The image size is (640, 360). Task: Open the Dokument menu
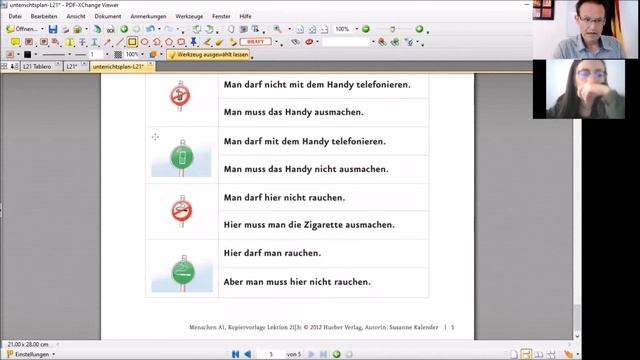tap(108, 16)
